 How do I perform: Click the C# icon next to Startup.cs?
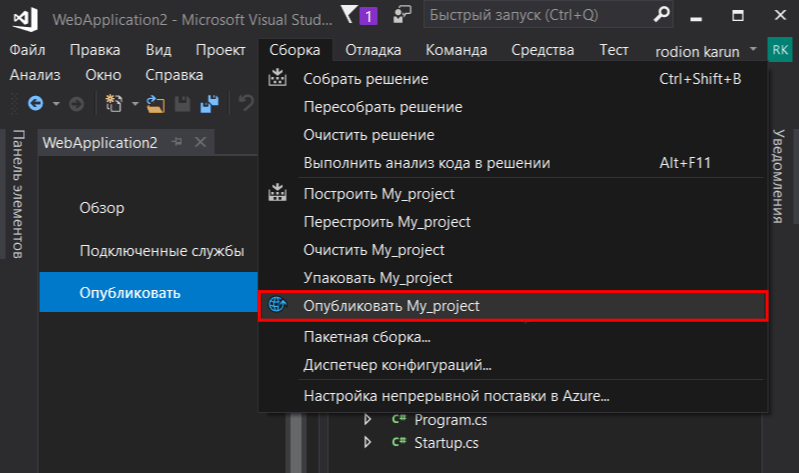point(399,442)
